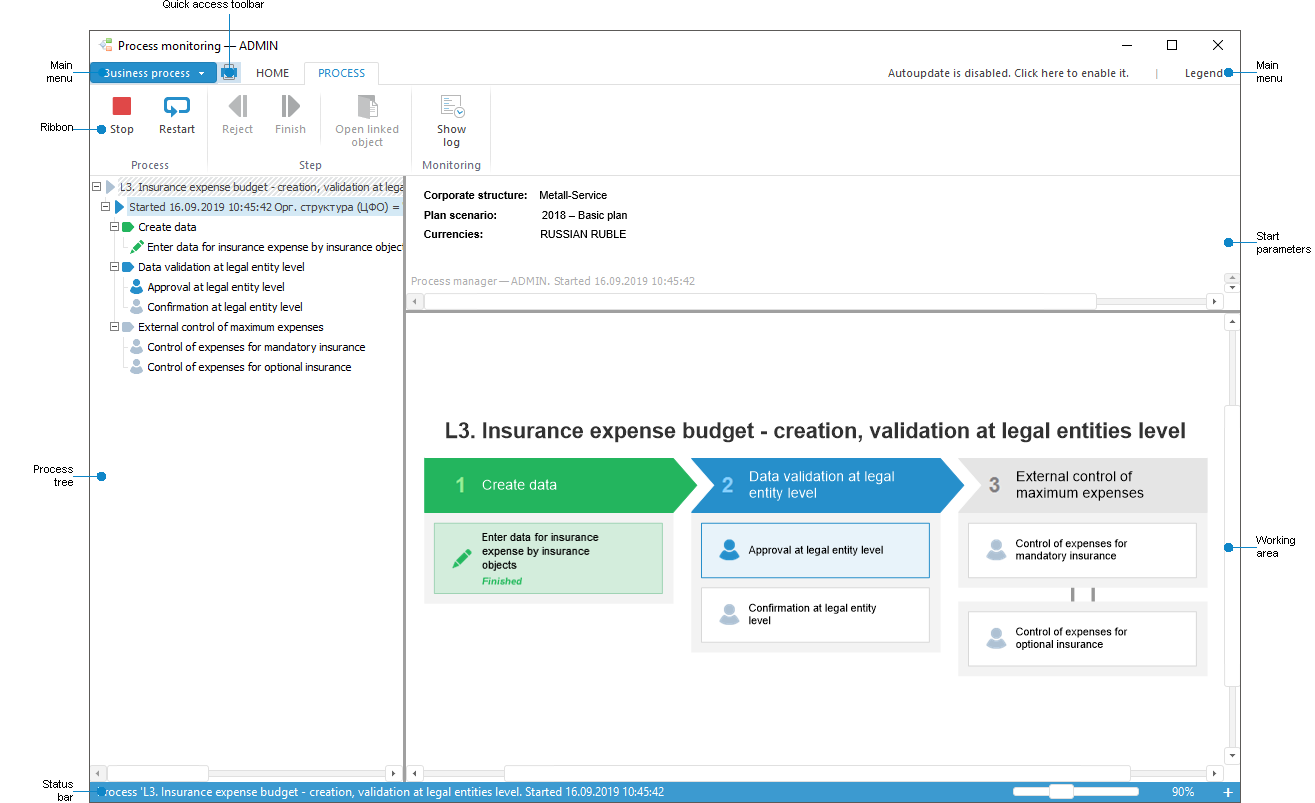
Task: Select the L3. Insurance expense budget tree root
Action: pyautogui.click(x=261, y=187)
